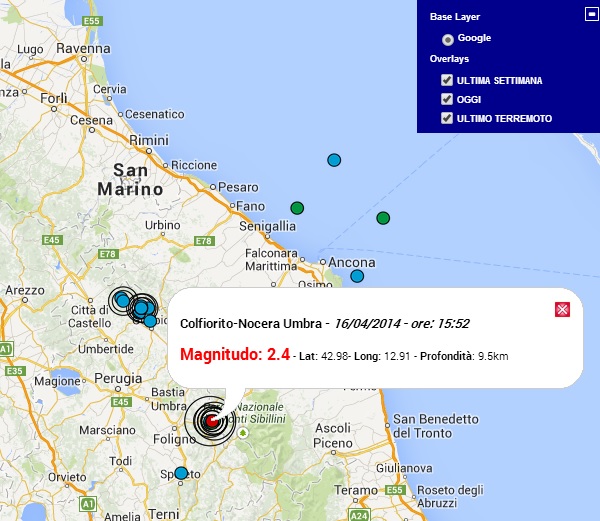Click the blue earthquake marker at Spoleto
Image resolution: width=600 pixels, height=521 pixels.
click(x=181, y=473)
